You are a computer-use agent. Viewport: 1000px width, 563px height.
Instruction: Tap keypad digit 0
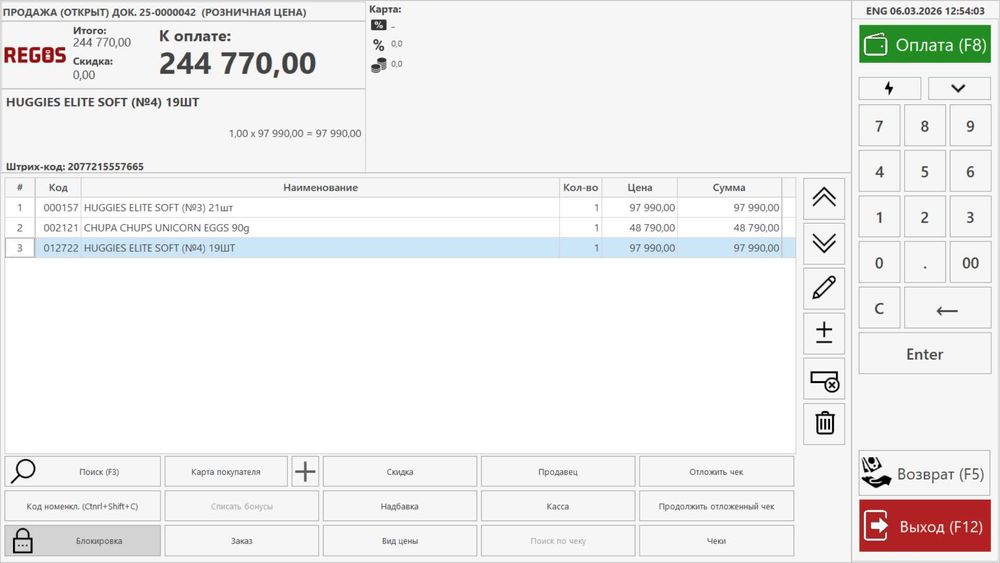pos(879,263)
